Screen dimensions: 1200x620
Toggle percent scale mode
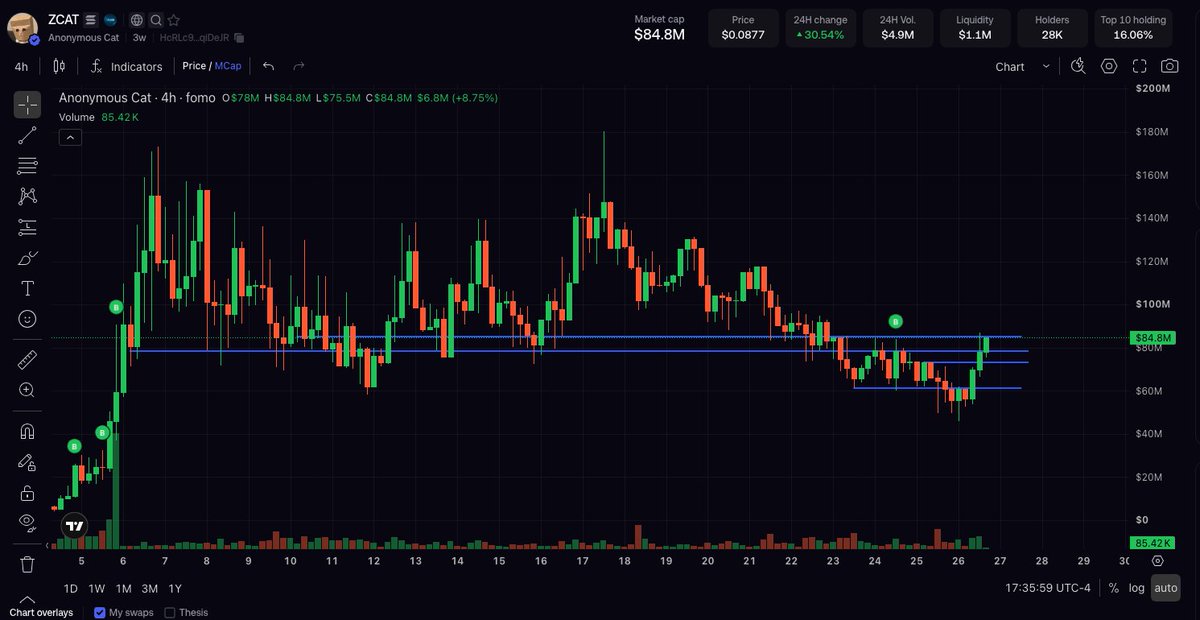[1113, 588]
